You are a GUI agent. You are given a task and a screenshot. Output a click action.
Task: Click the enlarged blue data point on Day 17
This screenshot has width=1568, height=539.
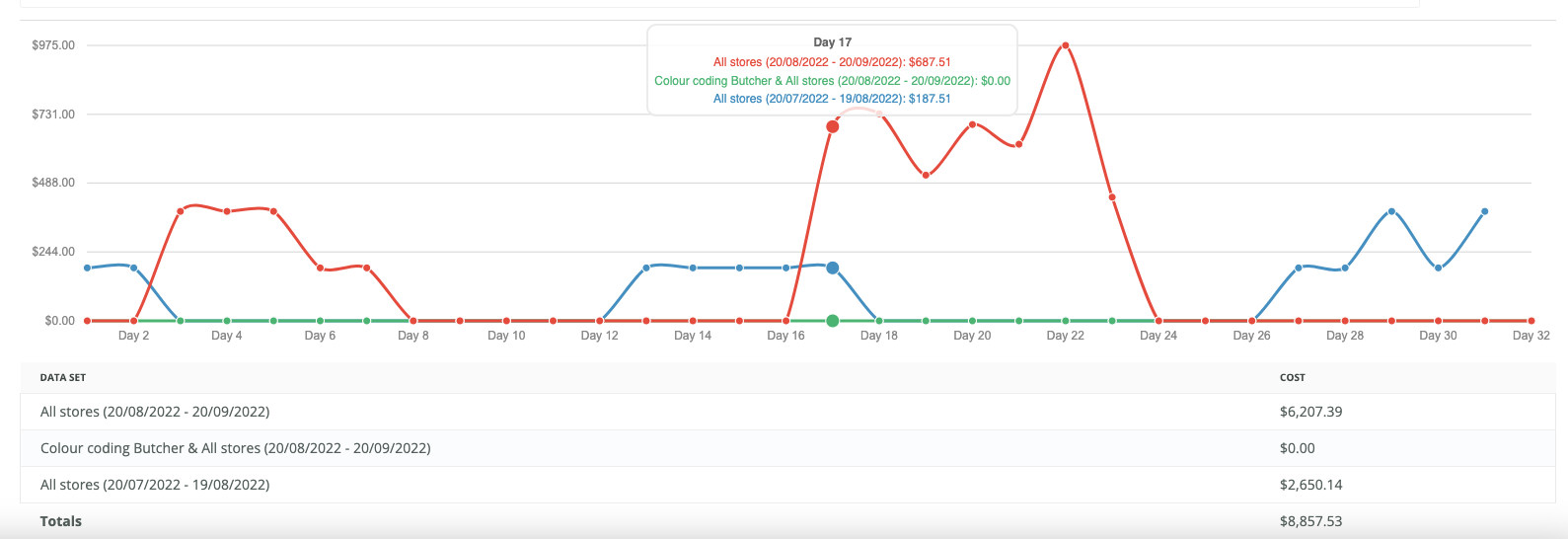point(833,269)
